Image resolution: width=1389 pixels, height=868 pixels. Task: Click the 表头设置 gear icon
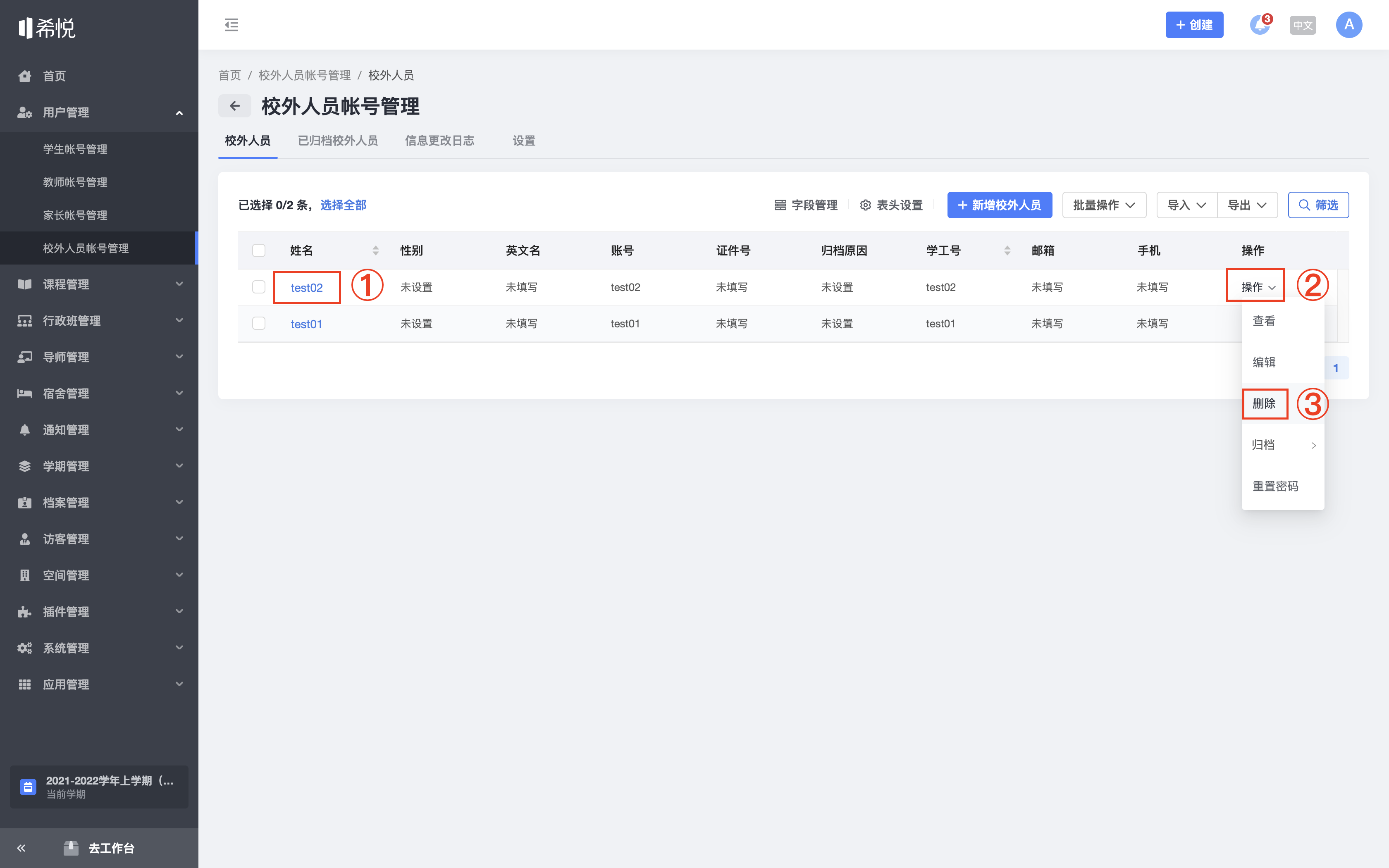click(866, 205)
